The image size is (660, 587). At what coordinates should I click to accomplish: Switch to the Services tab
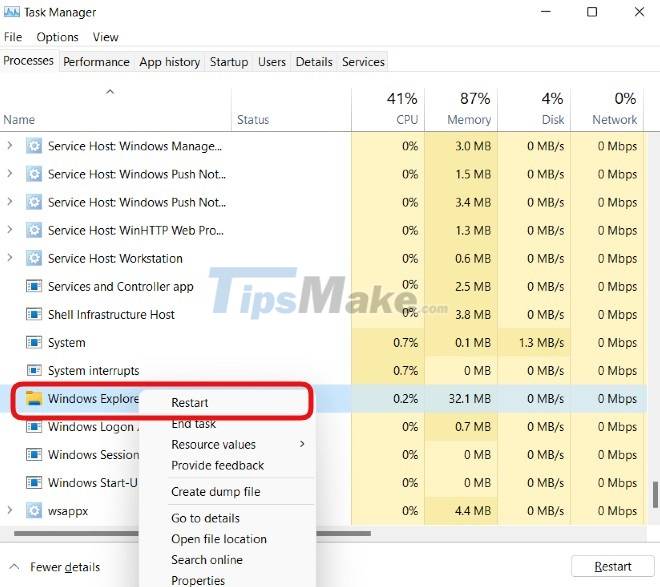coord(363,62)
